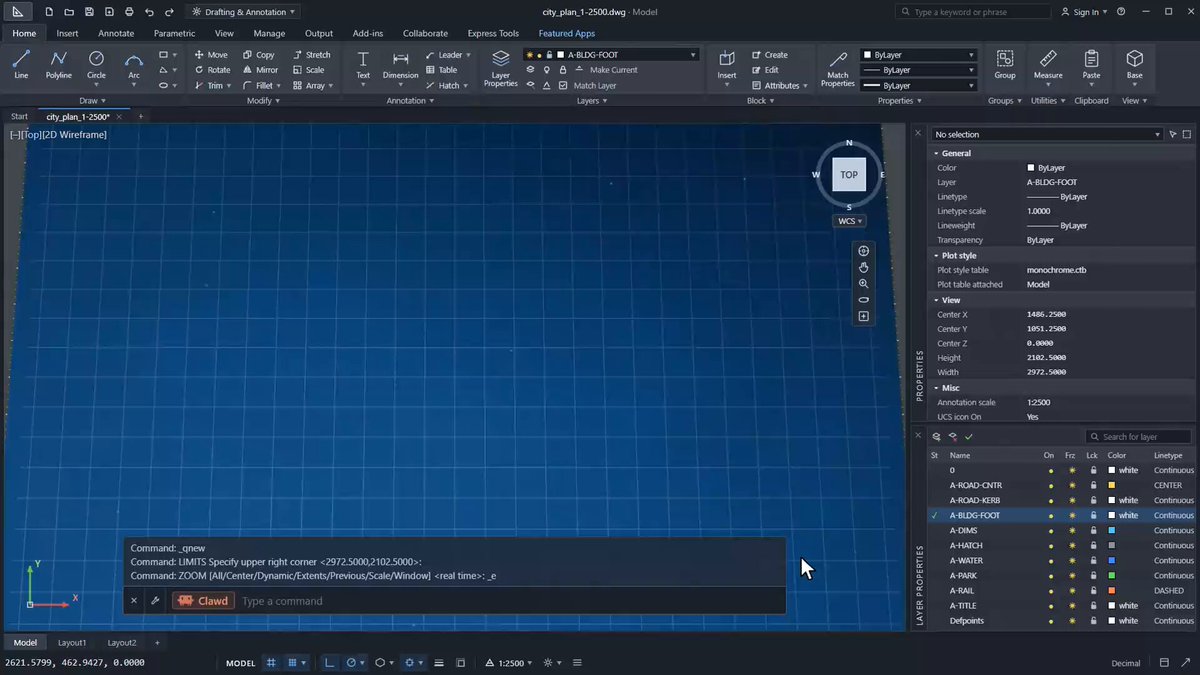Click the A-PARK layer green color swatch

1112,576
